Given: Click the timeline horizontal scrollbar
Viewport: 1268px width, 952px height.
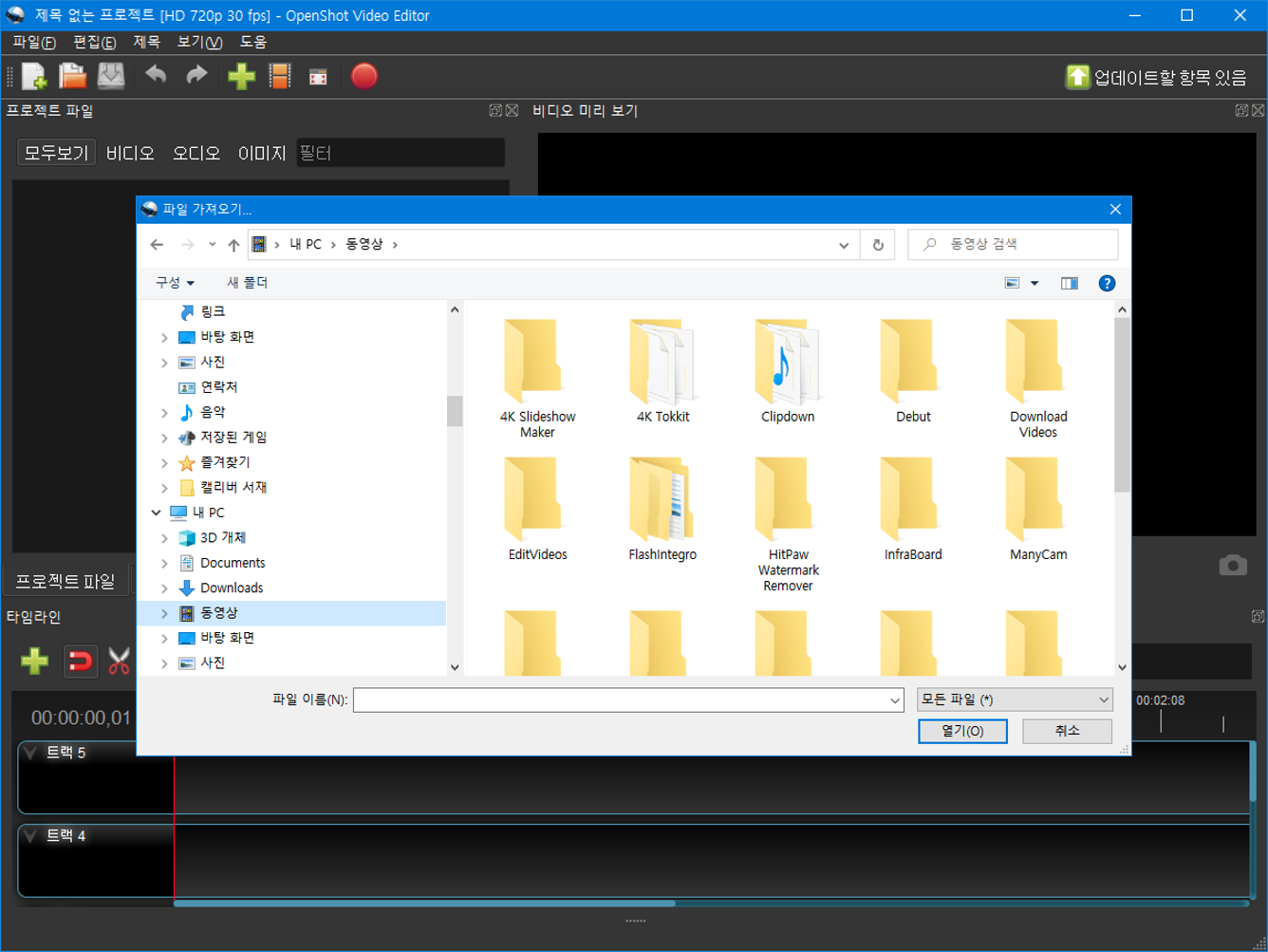Looking at the screenshot, I should (x=424, y=904).
